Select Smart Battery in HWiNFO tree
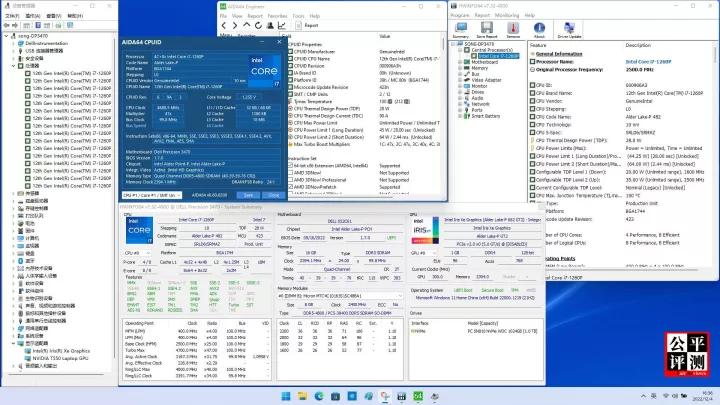This screenshot has height=405, width=720. (x=485, y=116)
